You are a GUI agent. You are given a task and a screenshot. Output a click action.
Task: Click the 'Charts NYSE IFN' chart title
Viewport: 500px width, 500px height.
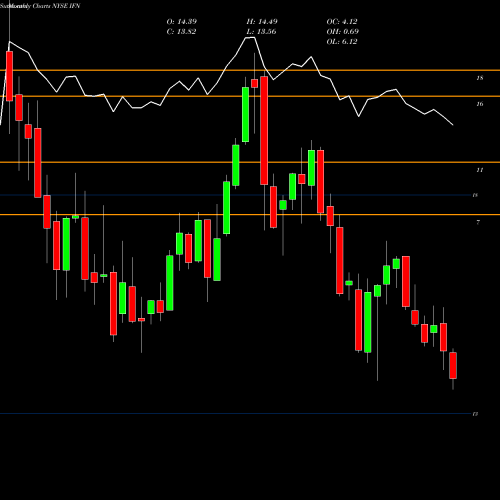pos(56,6)
